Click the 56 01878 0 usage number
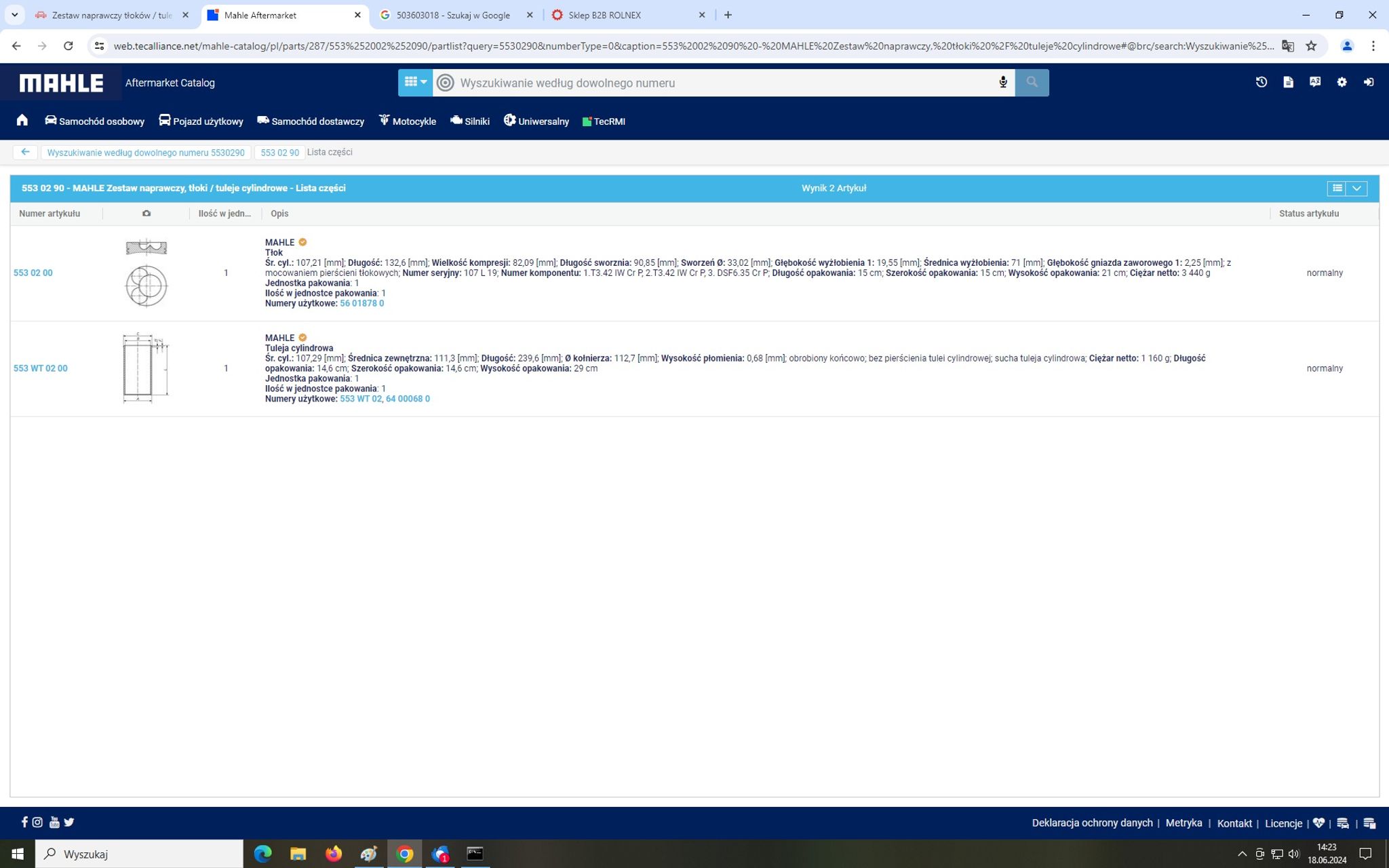This screenshot has width=1389, height=868. [361, 303]
